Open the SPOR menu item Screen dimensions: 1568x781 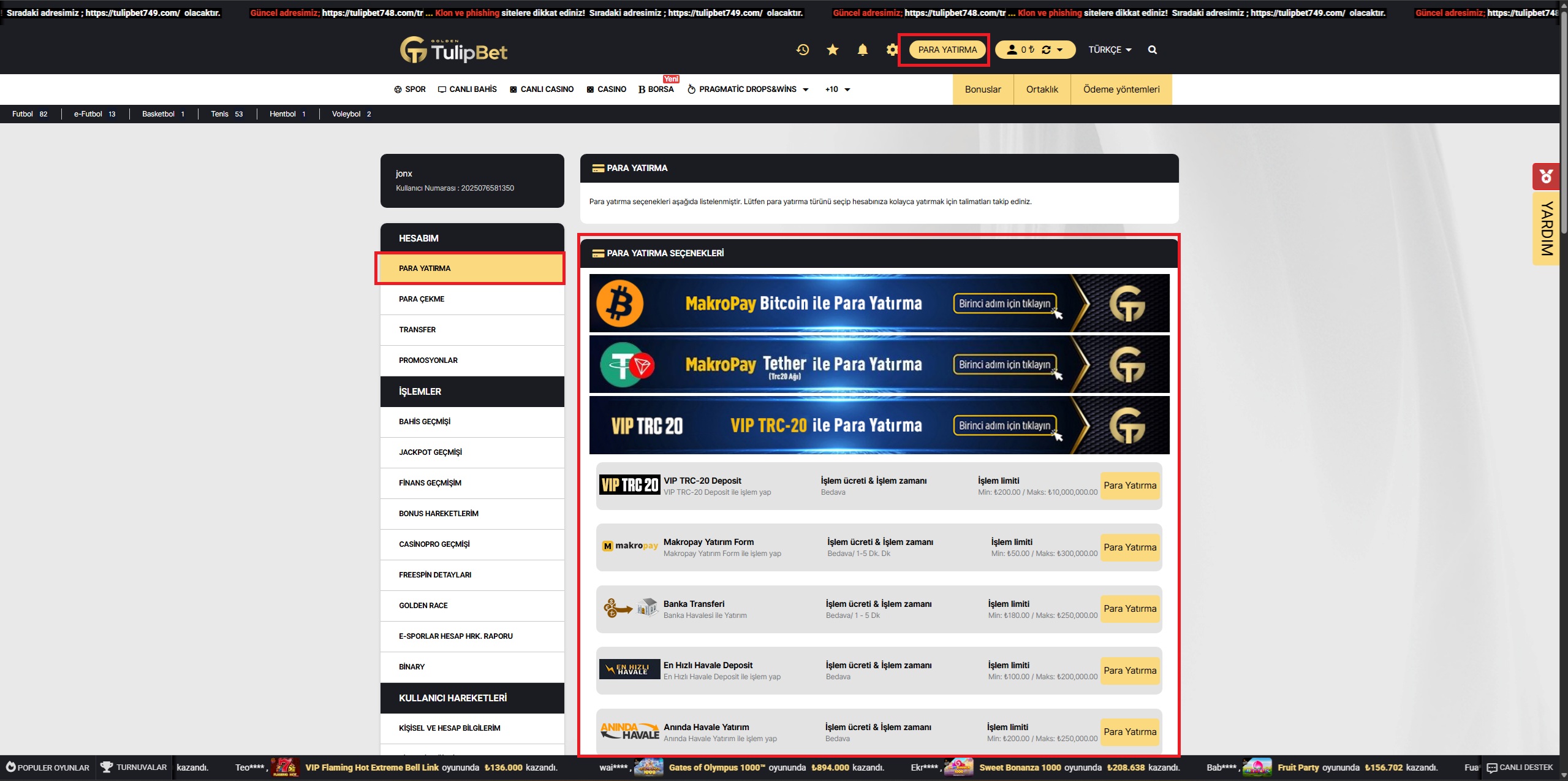410,90
